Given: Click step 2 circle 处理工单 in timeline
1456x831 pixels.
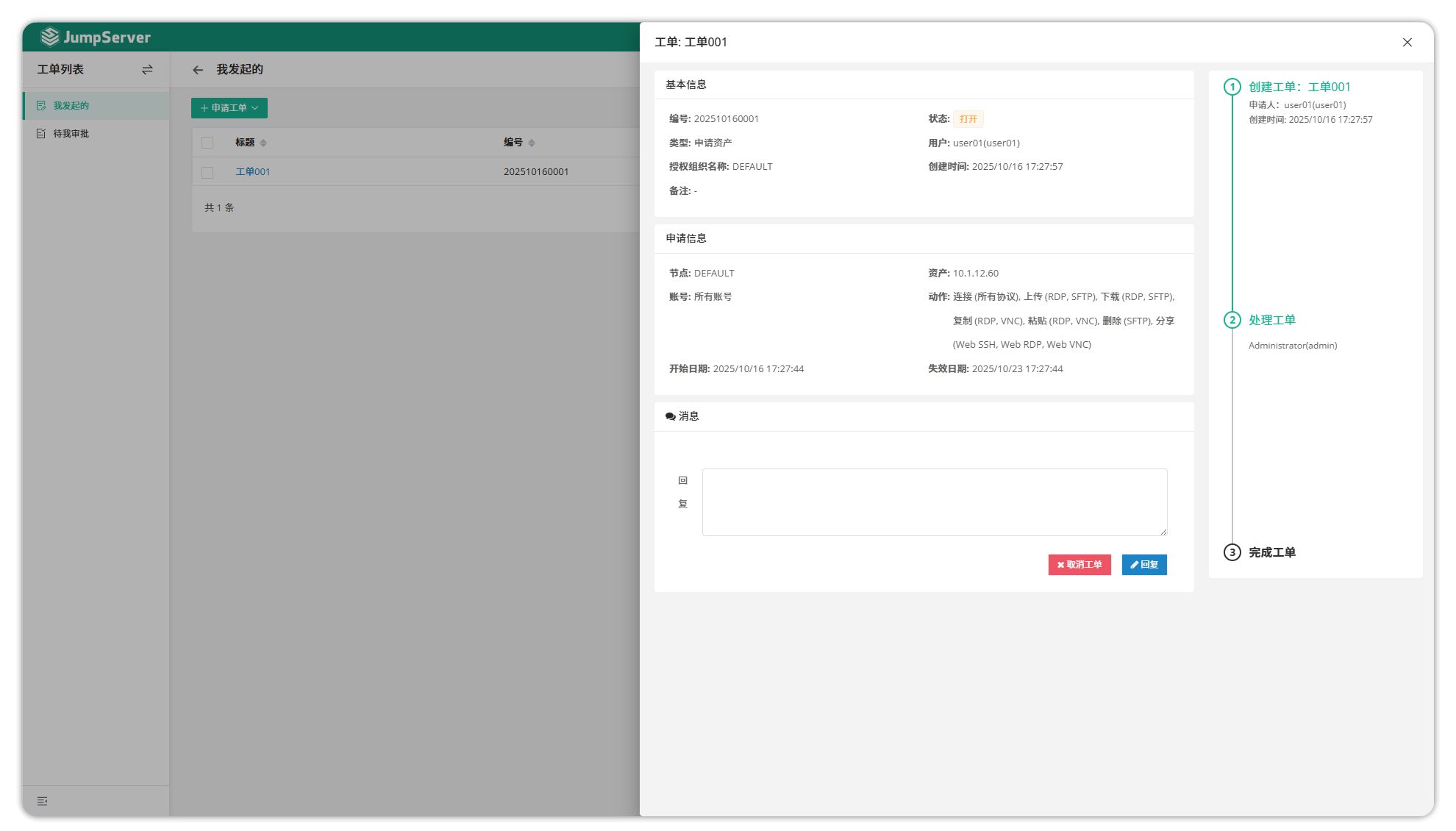Looking at the screenshot, I should 1232,320.
